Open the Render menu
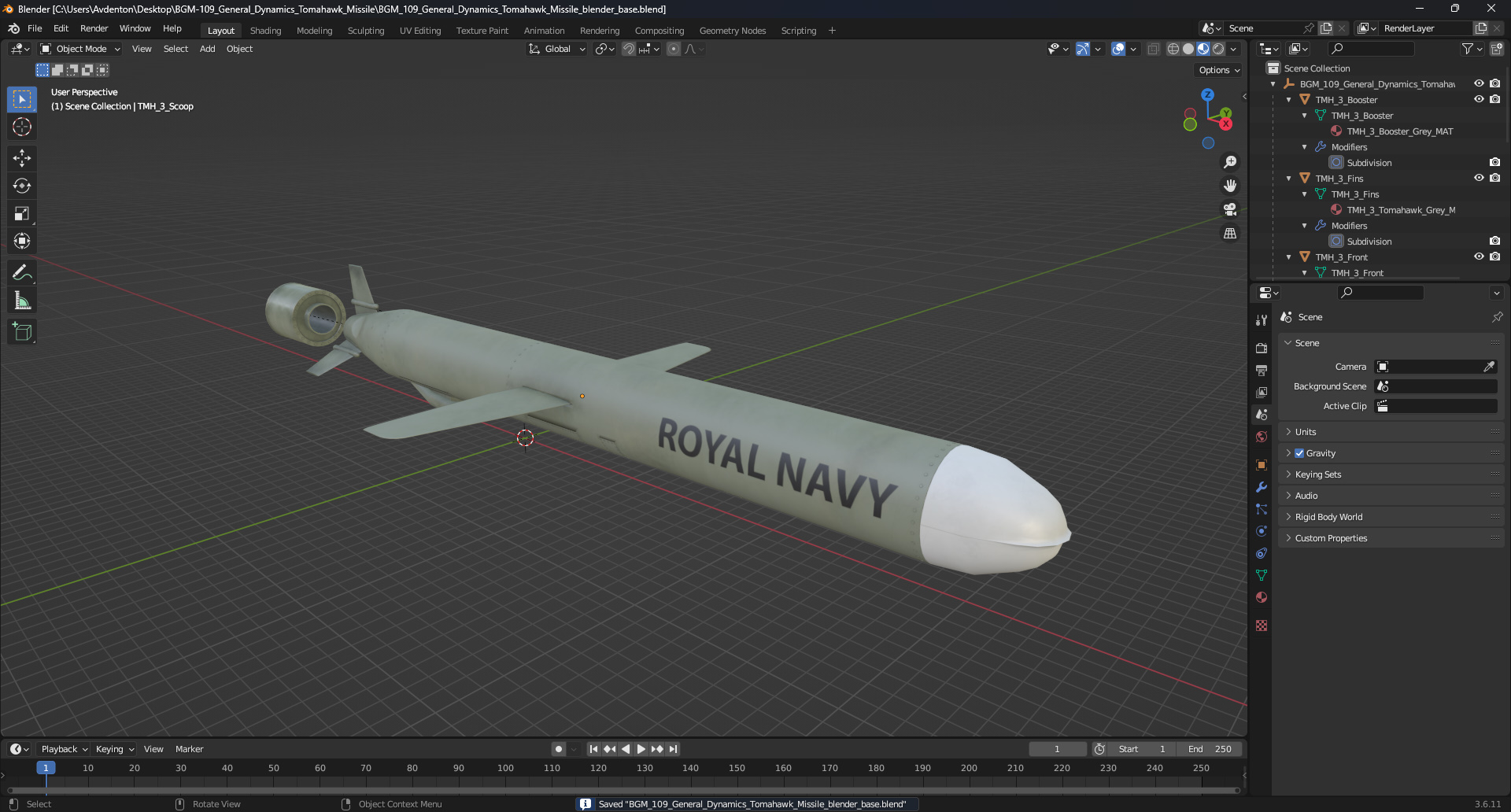 (94, 28)
